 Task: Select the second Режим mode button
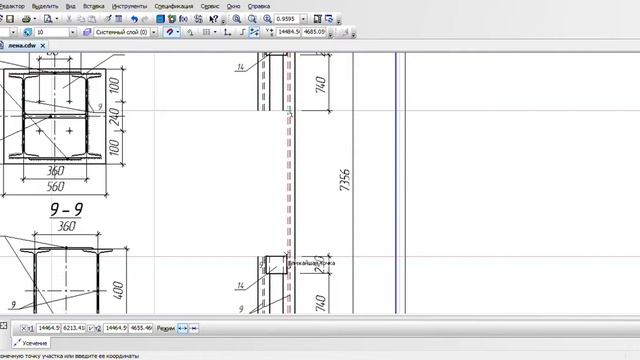[x=194, y=328]
